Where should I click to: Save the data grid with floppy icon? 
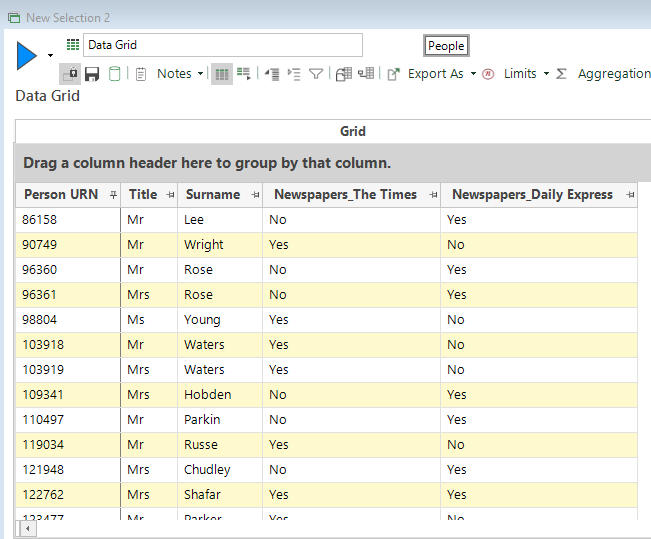92,74
